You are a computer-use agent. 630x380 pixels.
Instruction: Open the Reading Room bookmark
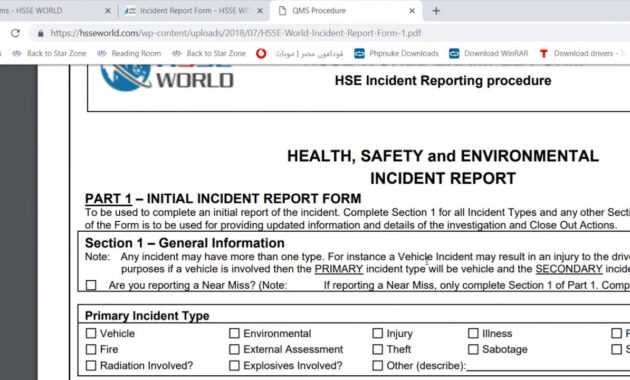pyautogui.click(x=129, y=53)
